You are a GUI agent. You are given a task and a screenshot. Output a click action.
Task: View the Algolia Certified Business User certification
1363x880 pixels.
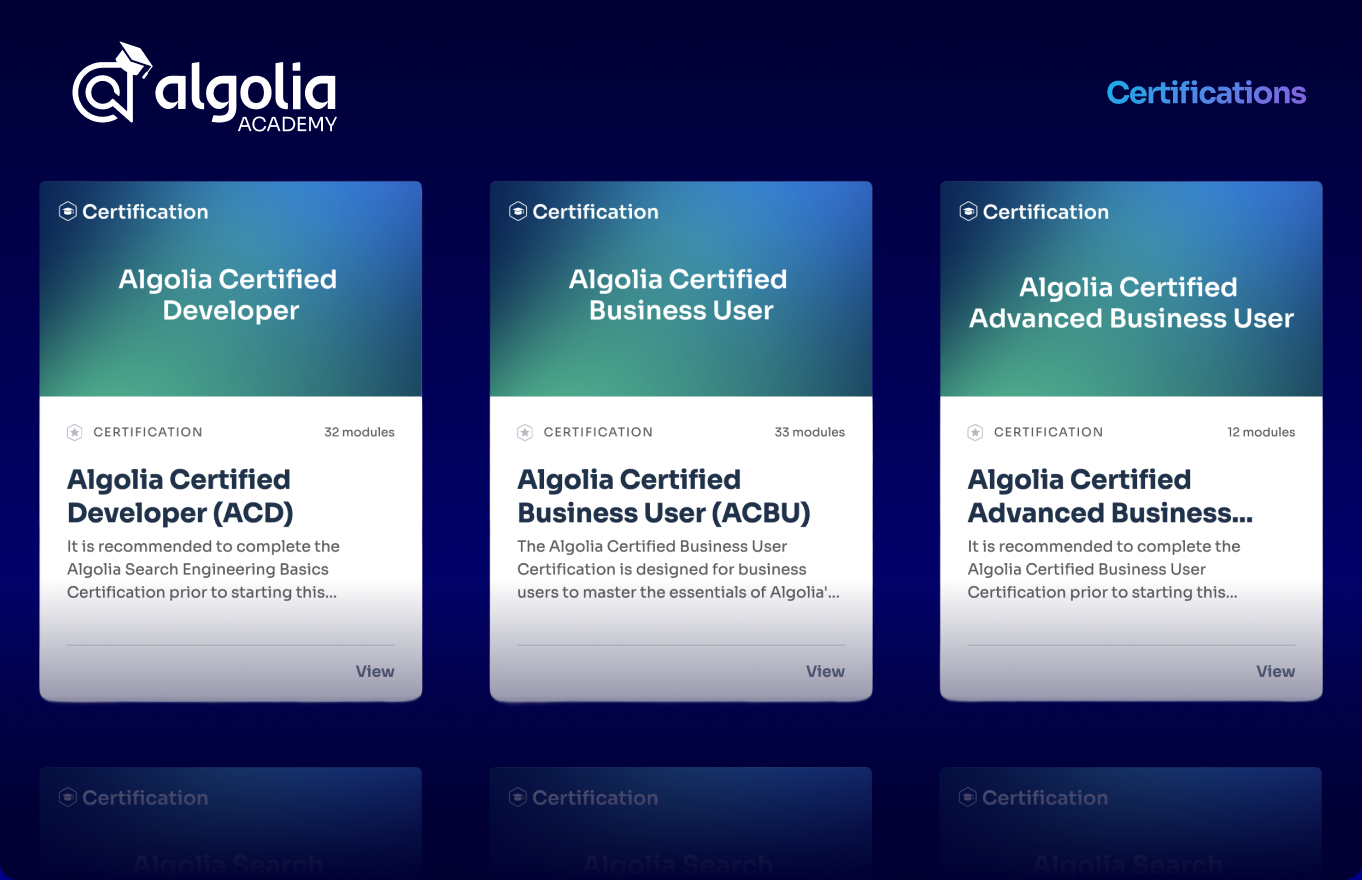pyautogui.click(x=825, y=671)
